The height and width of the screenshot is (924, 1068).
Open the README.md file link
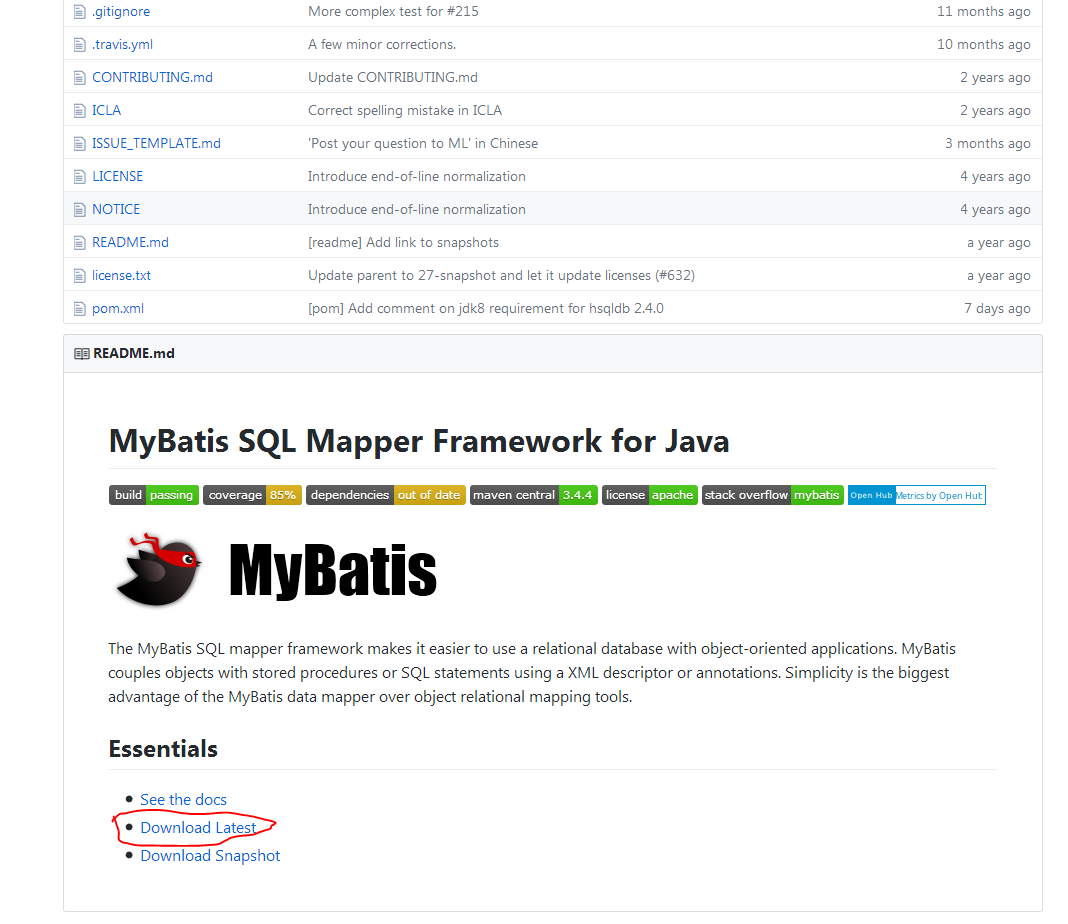131,242
